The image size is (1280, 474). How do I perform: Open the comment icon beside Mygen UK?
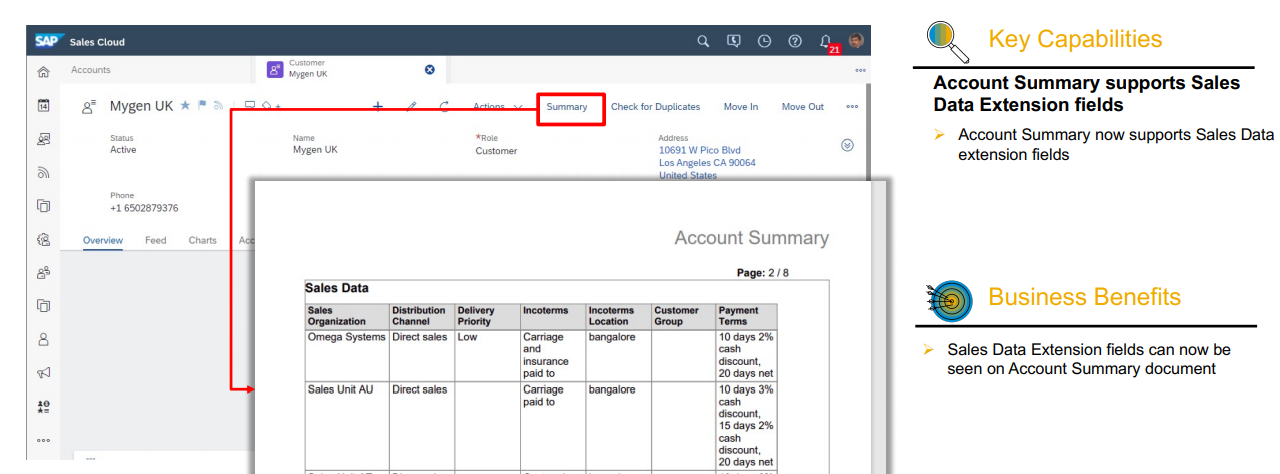[250, 104]
